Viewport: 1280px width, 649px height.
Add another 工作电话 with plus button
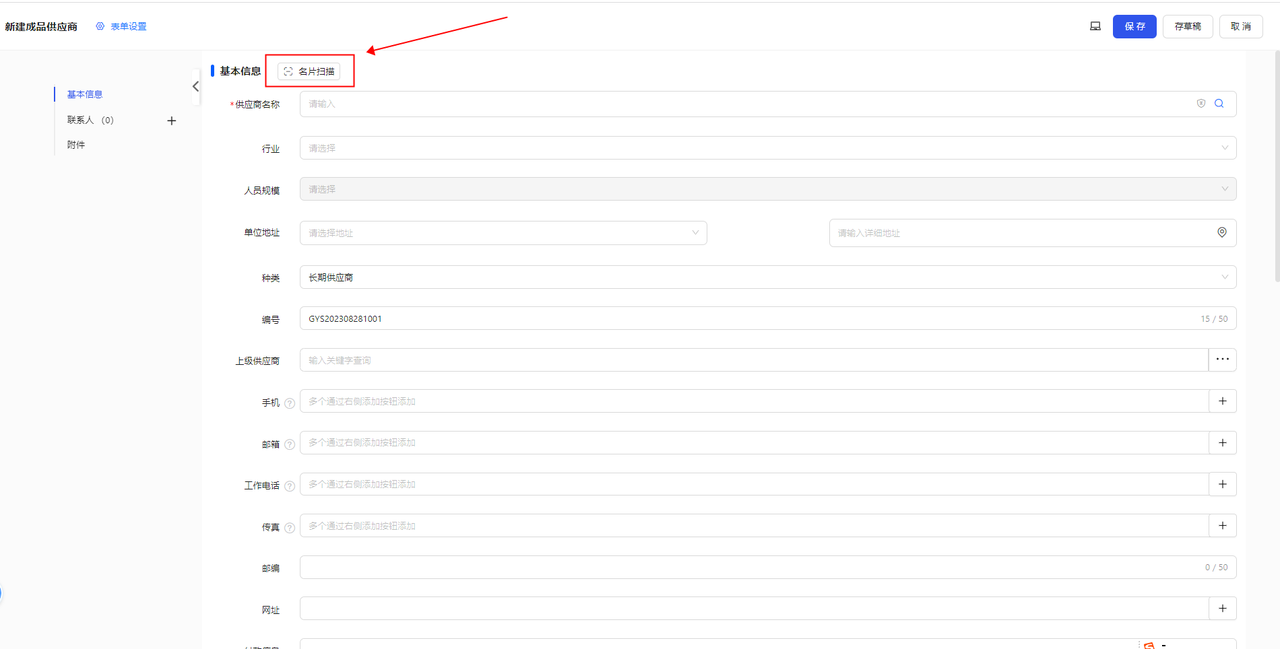click(1223, 484)
